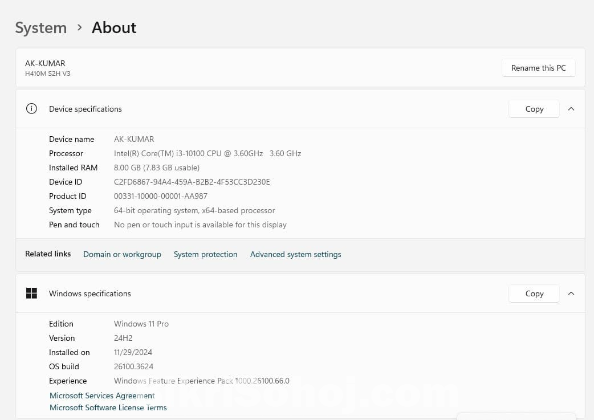Click the breadcrumb chevron after System
This screenshot has width=594, height=420.
79,28
